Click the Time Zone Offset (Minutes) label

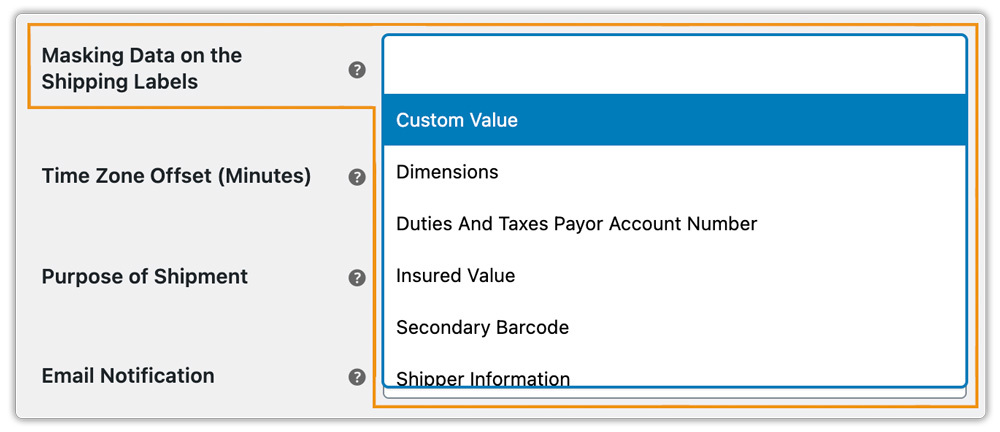176,176
